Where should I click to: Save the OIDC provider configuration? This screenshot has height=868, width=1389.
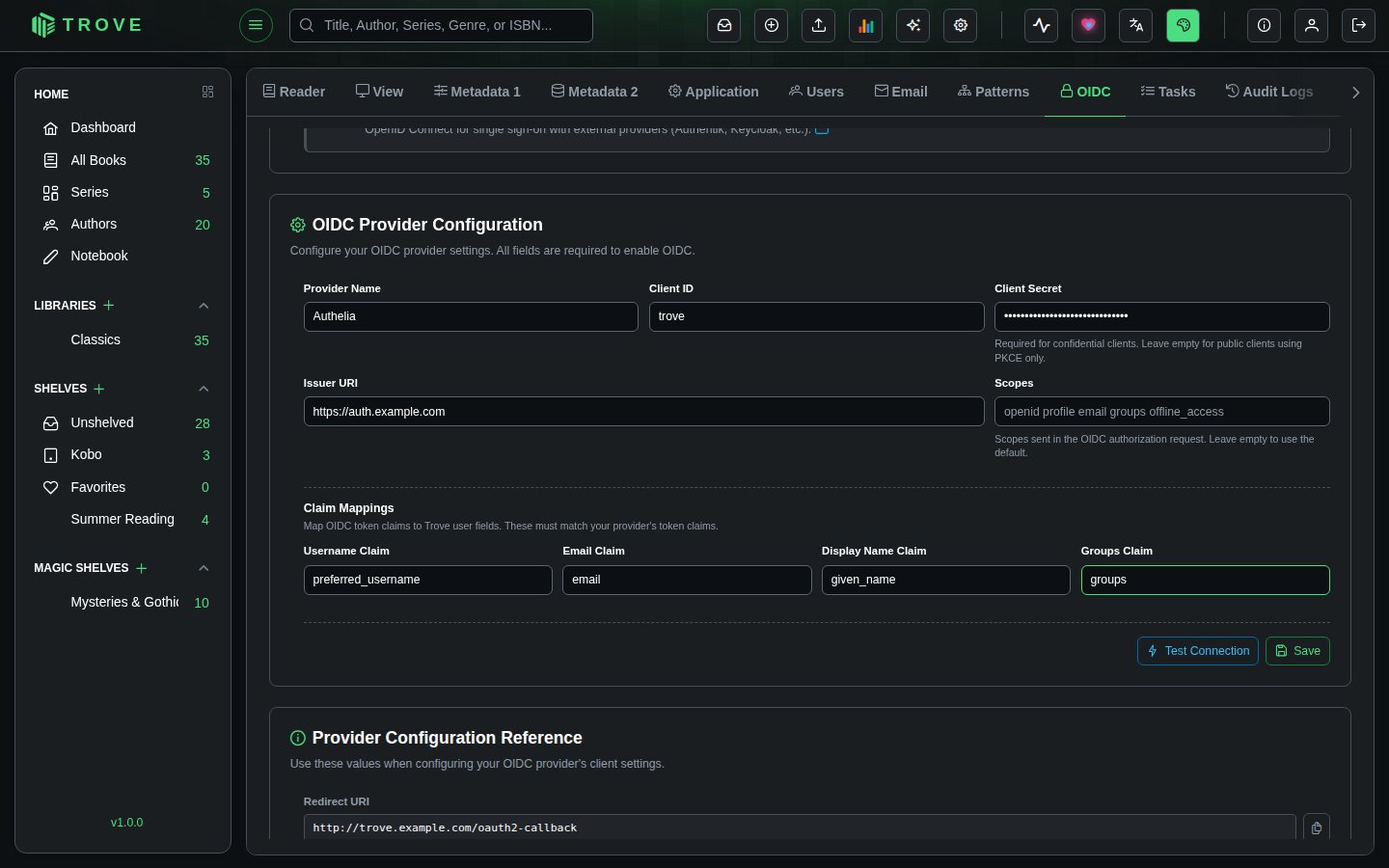1297,651
